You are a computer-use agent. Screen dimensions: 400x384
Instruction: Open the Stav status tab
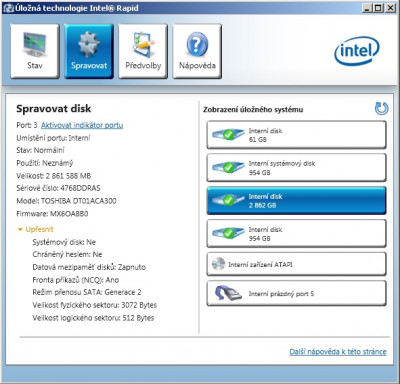(x=35, y=51)
